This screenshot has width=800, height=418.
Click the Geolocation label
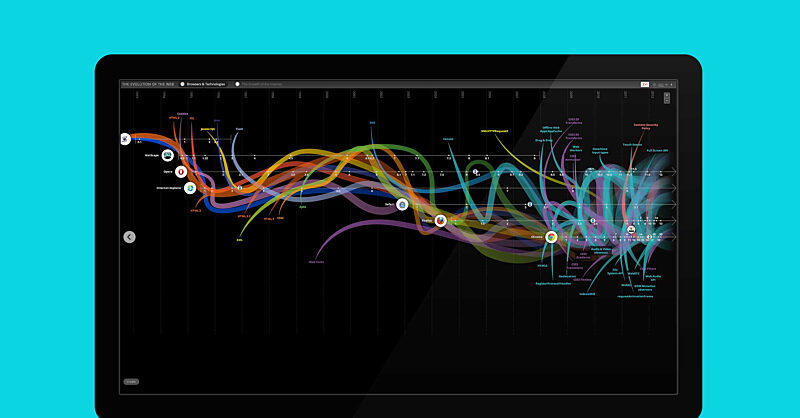(x=567, y=276)
